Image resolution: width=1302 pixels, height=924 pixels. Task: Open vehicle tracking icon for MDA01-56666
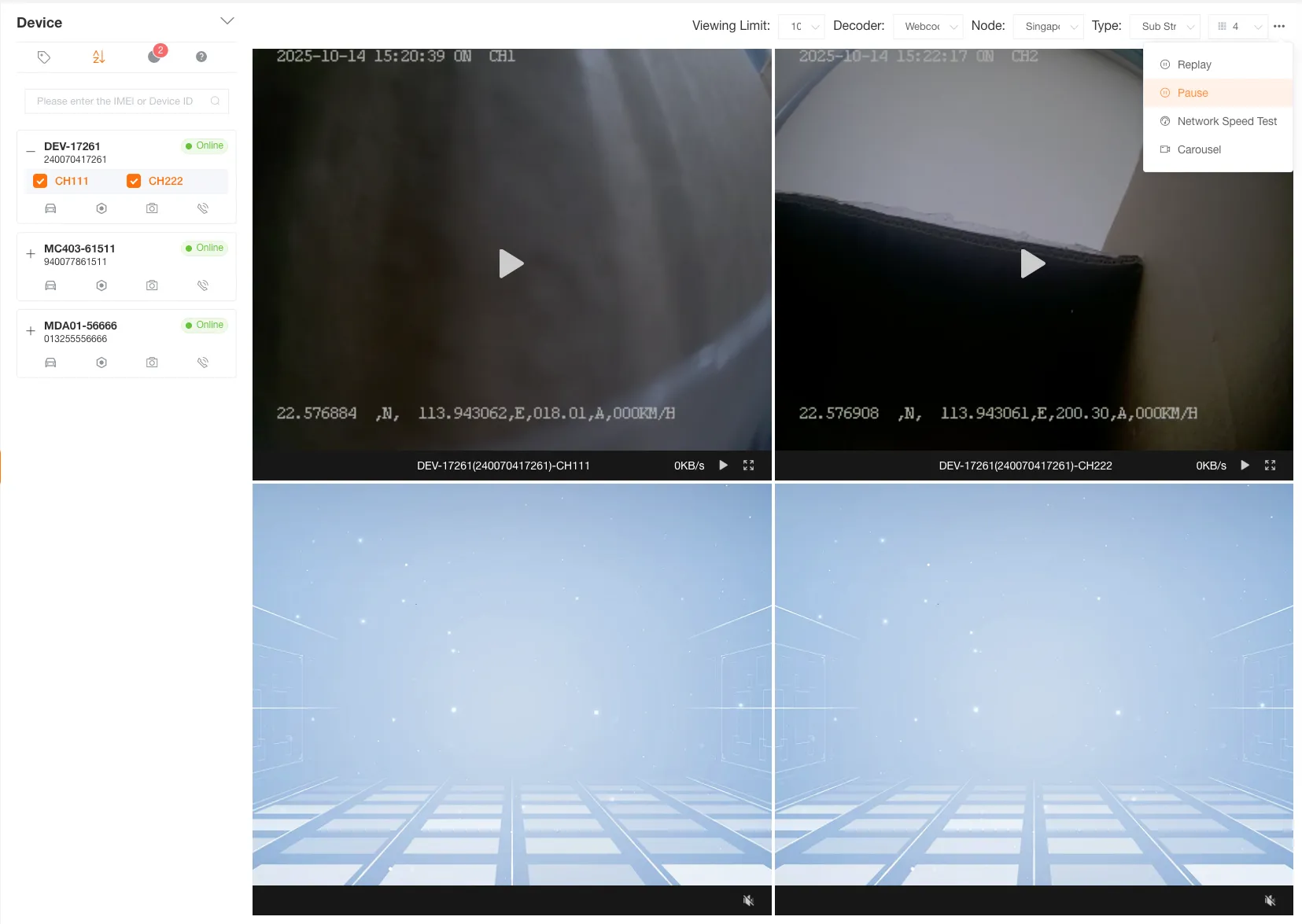click(50, 362)
